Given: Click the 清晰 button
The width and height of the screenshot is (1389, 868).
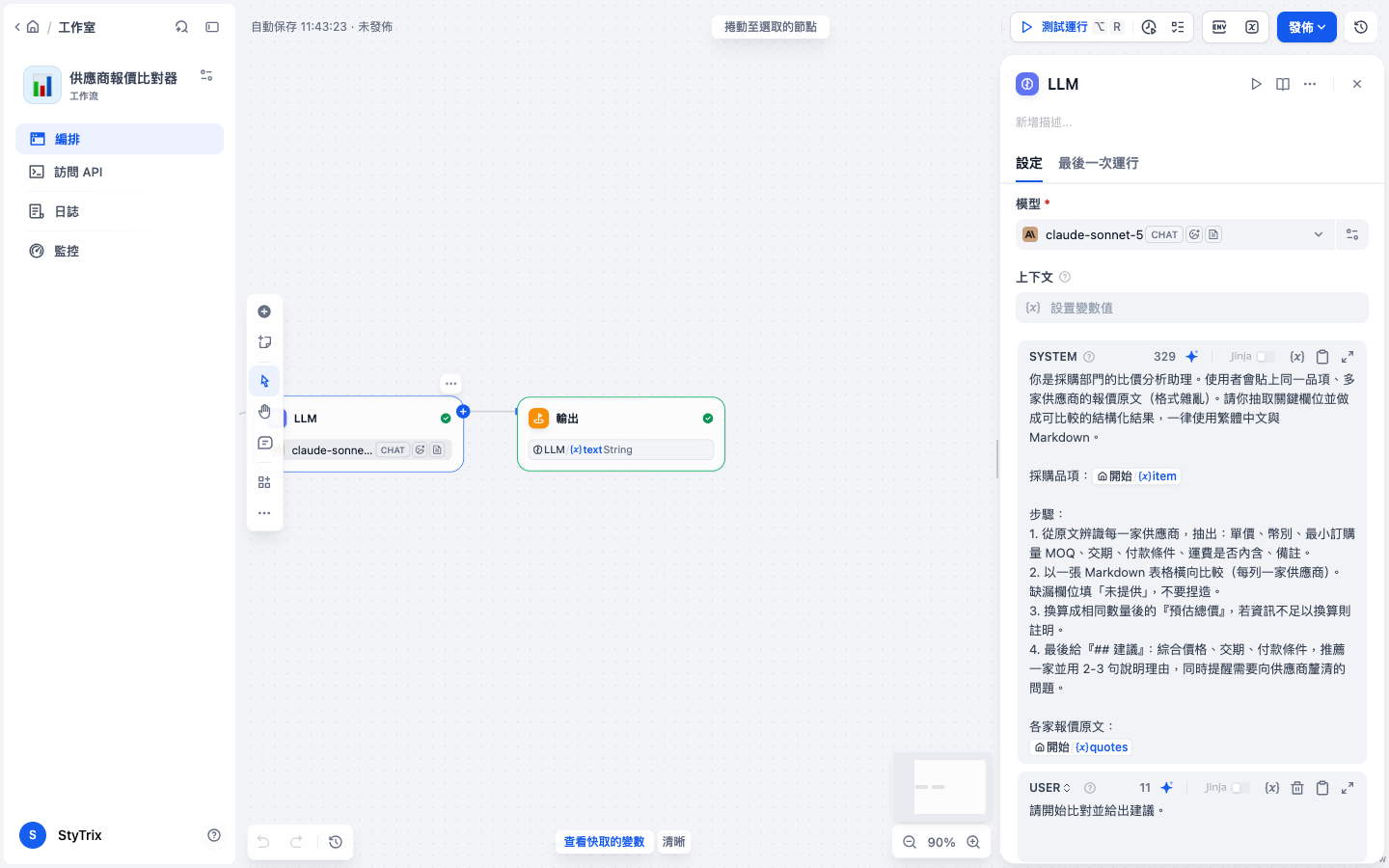Looking at the screenshot, I should (x=673, y=842).
